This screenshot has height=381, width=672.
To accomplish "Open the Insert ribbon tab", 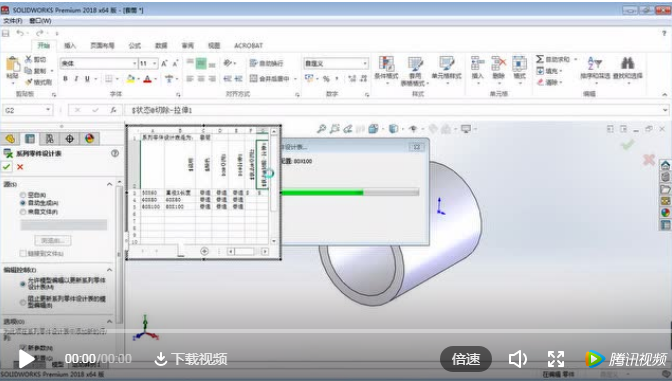I will [x=70, y=45].
